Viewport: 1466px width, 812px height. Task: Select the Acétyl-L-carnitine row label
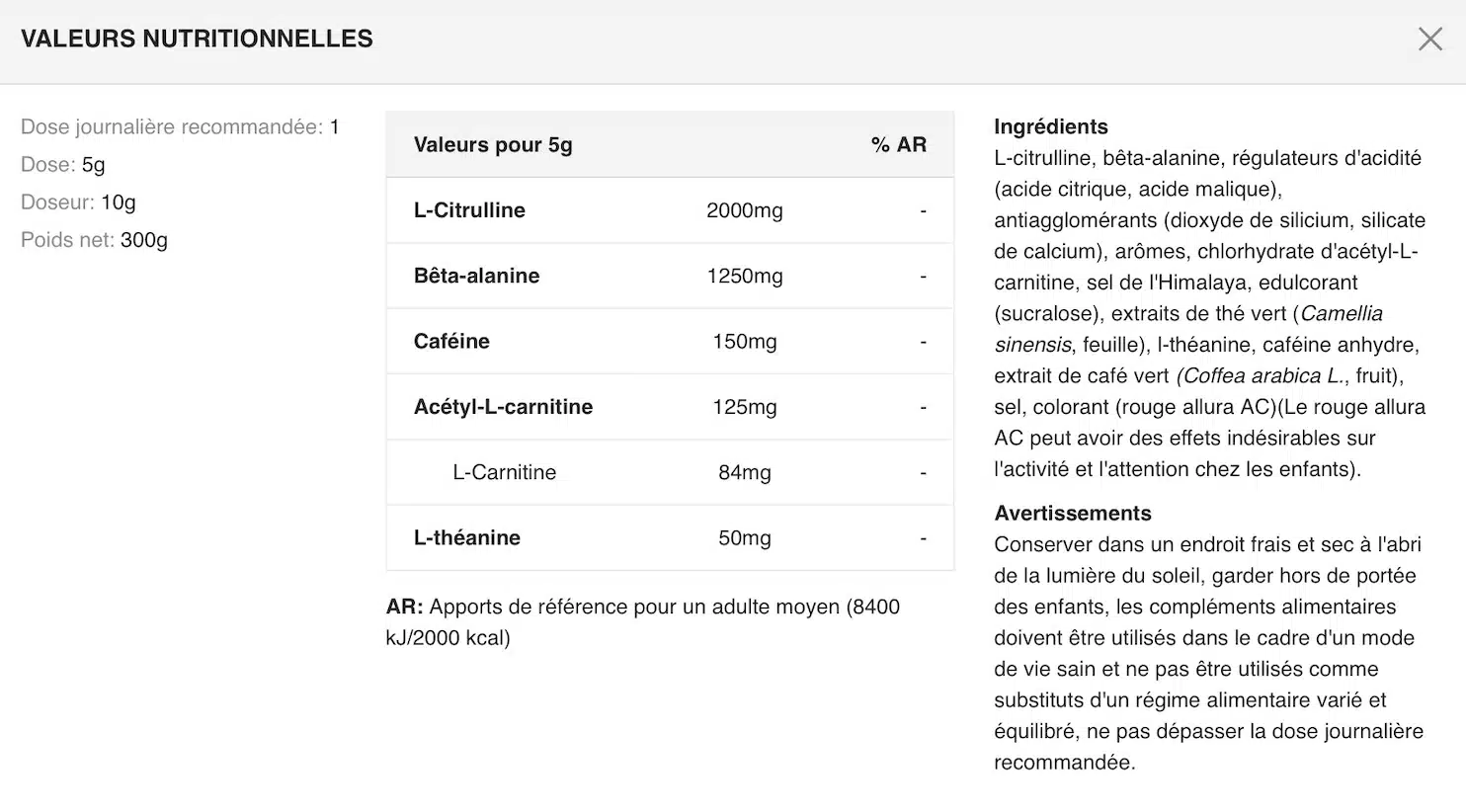[503, 407]
